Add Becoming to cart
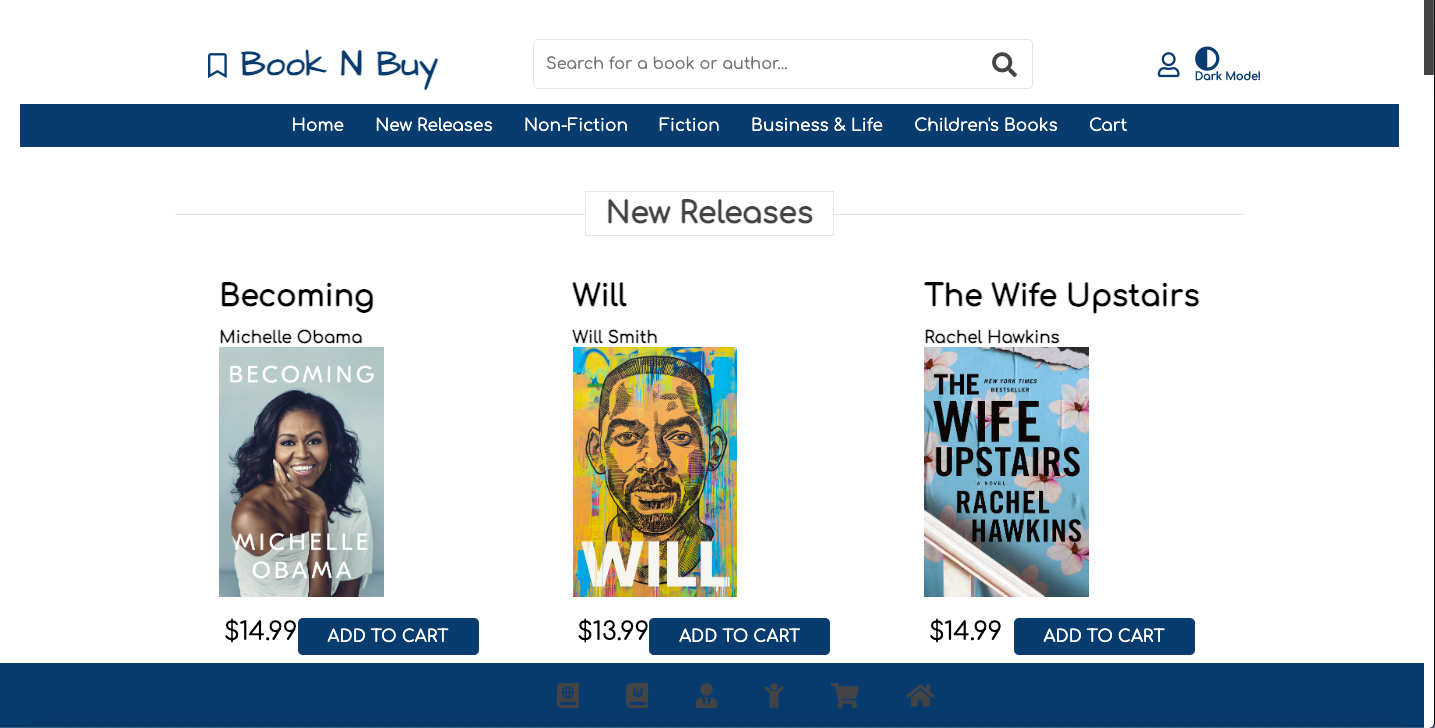1435x728 pixels. (x=388, y=636)
